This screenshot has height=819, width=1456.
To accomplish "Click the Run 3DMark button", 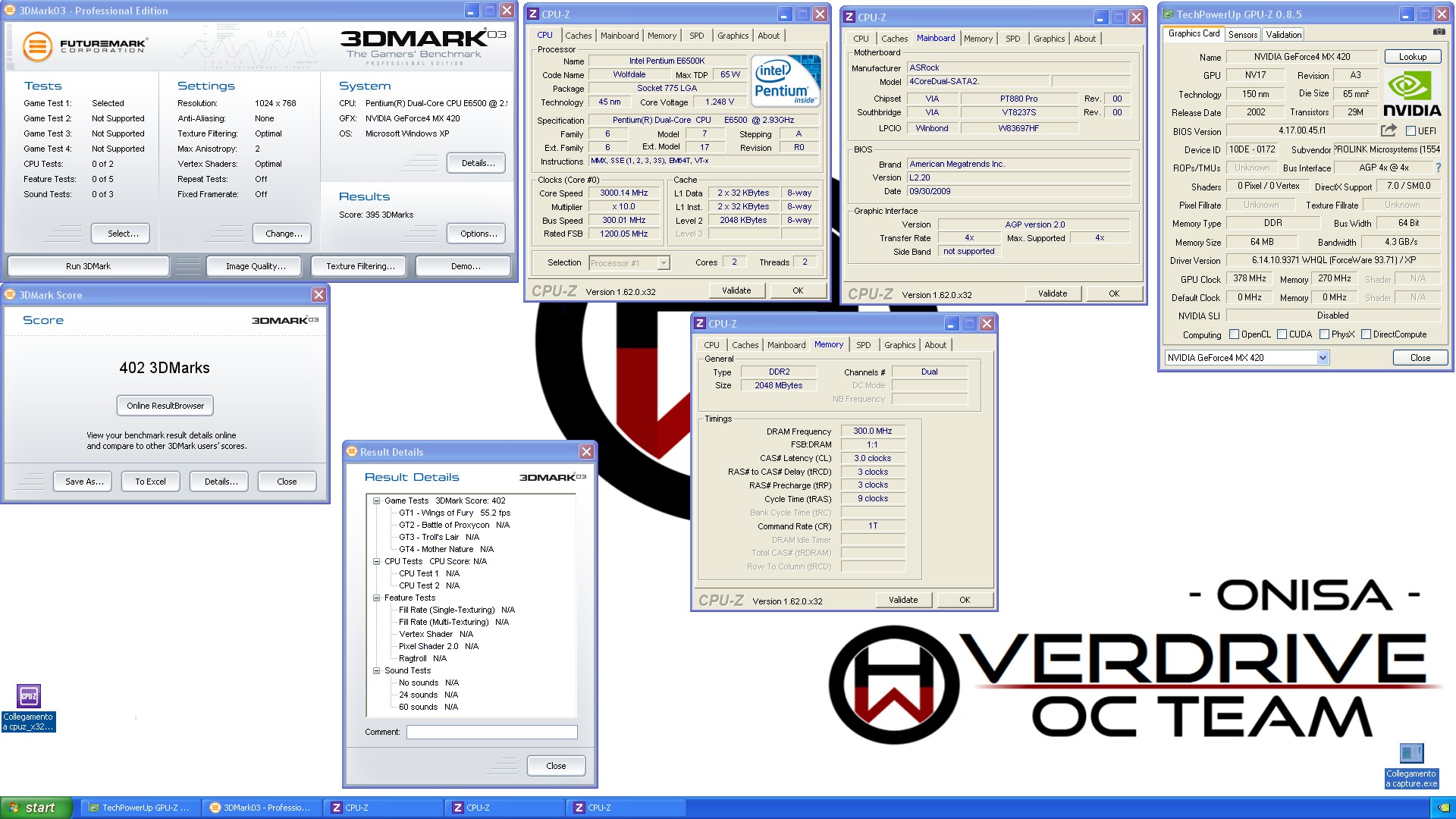I will [x=88, y=266].
